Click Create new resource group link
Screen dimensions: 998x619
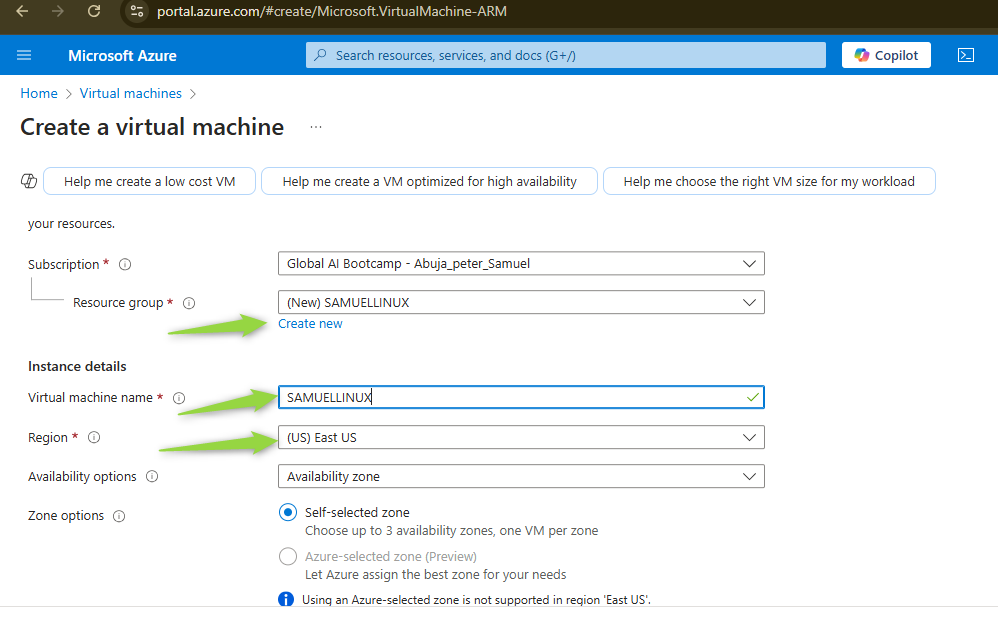coord(310,324)
